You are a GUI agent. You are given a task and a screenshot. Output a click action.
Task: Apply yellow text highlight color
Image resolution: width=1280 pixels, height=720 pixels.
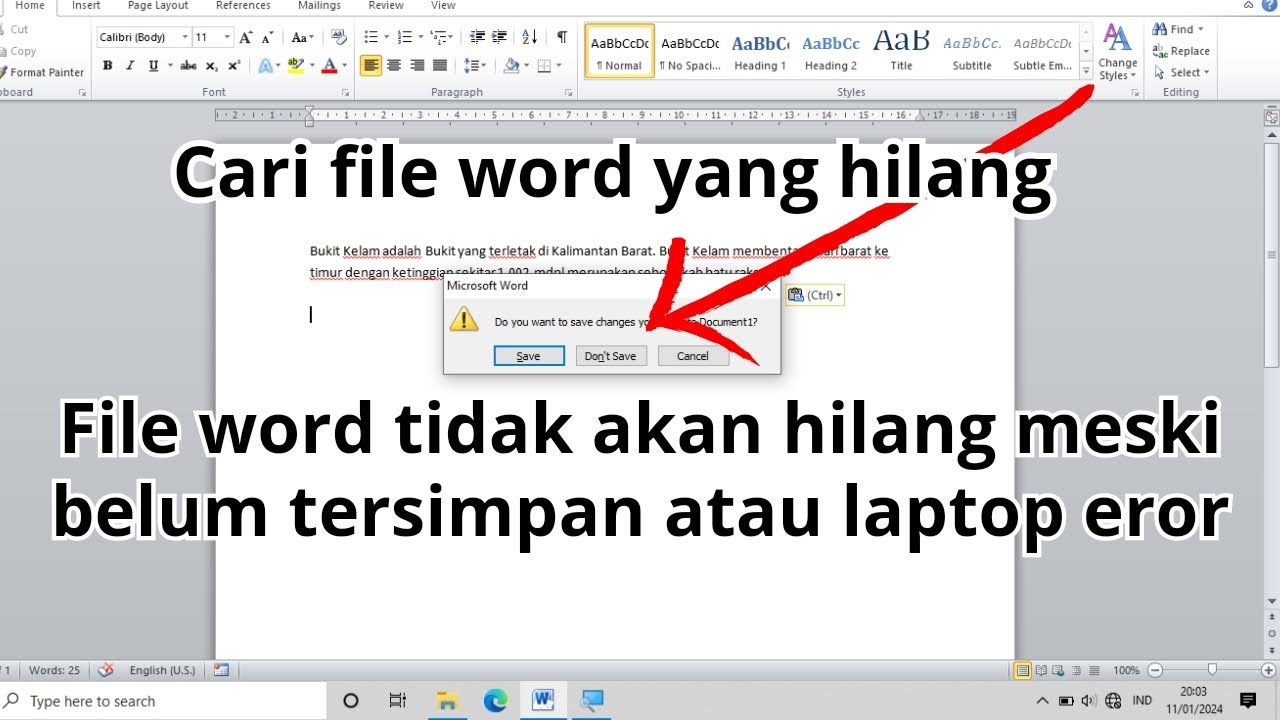click(x=294, y=66)
